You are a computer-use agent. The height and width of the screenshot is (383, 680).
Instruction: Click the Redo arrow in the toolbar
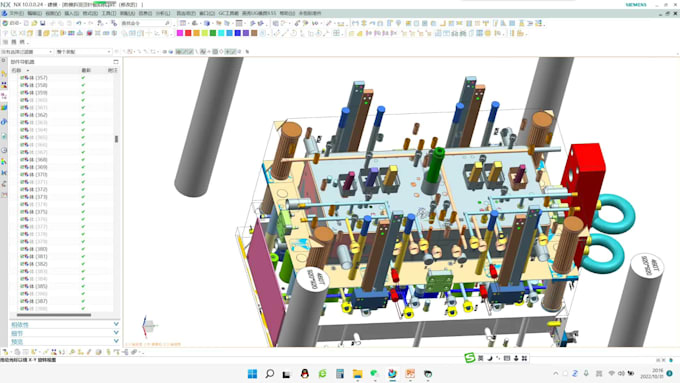[x=91, y=23]
